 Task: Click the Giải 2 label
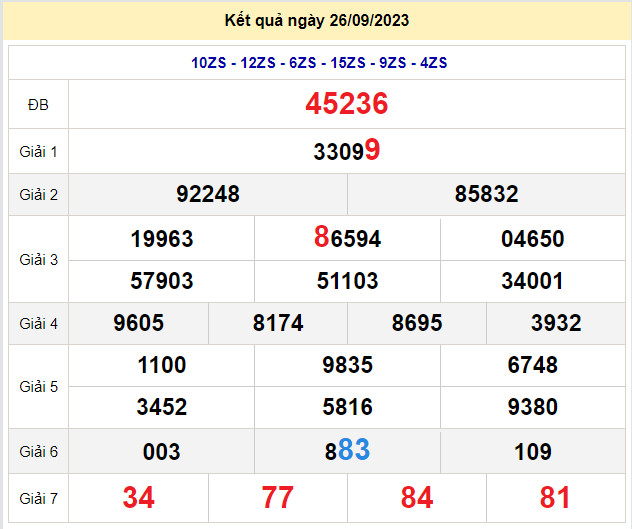click(38, 195)
